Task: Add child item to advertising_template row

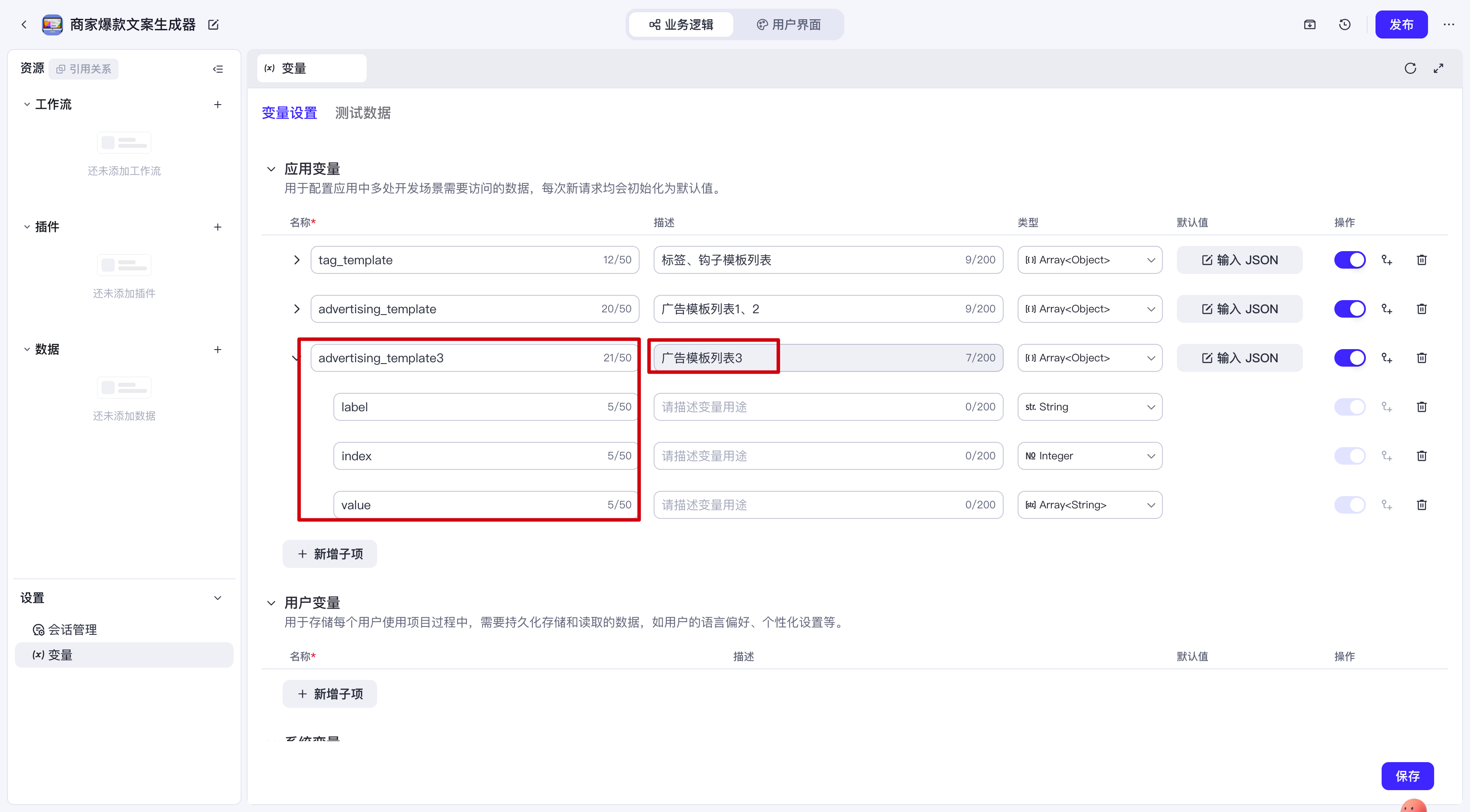Action: click(x=1387, y=309)
